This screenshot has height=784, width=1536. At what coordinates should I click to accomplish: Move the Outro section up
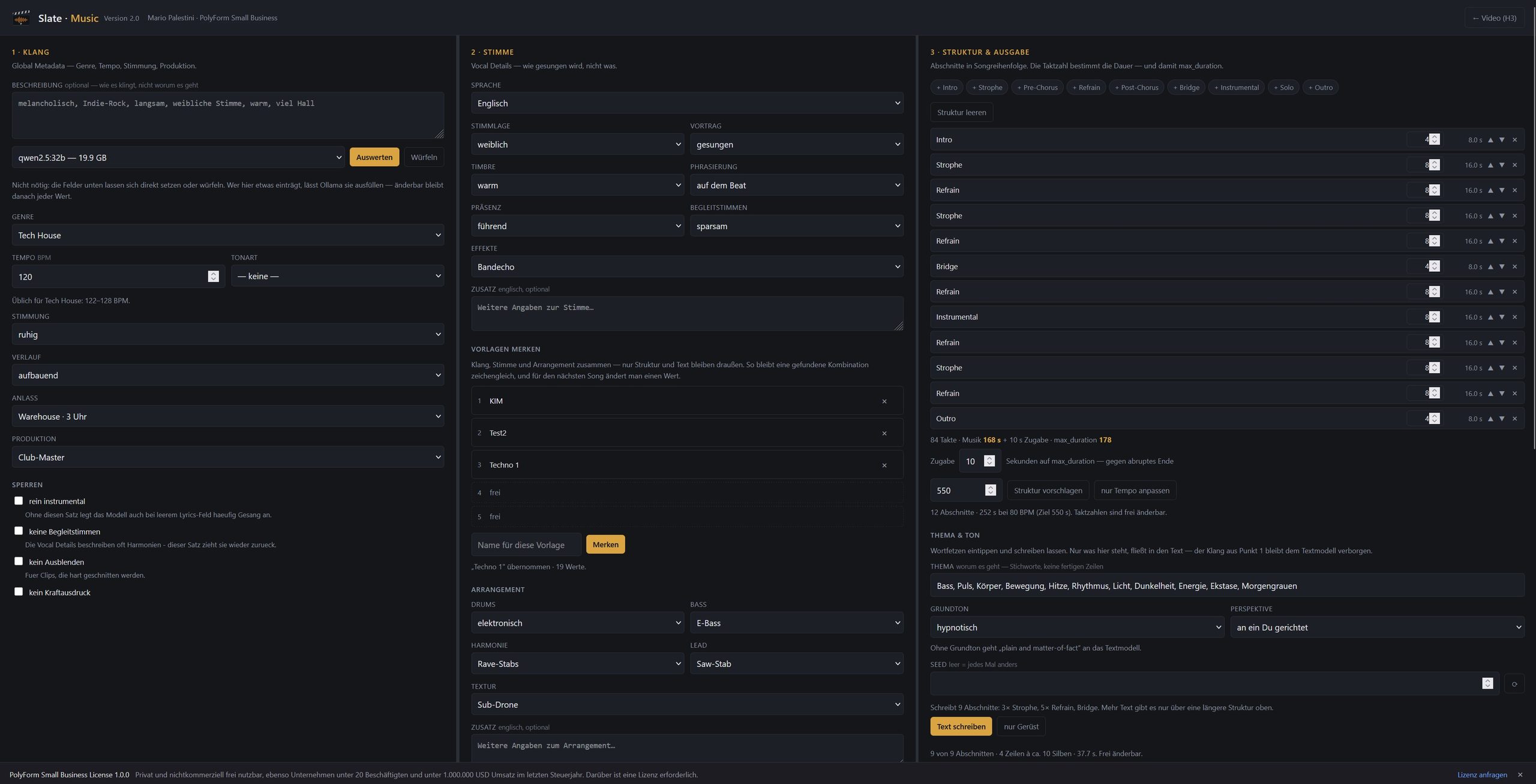tap(1490, 419)
